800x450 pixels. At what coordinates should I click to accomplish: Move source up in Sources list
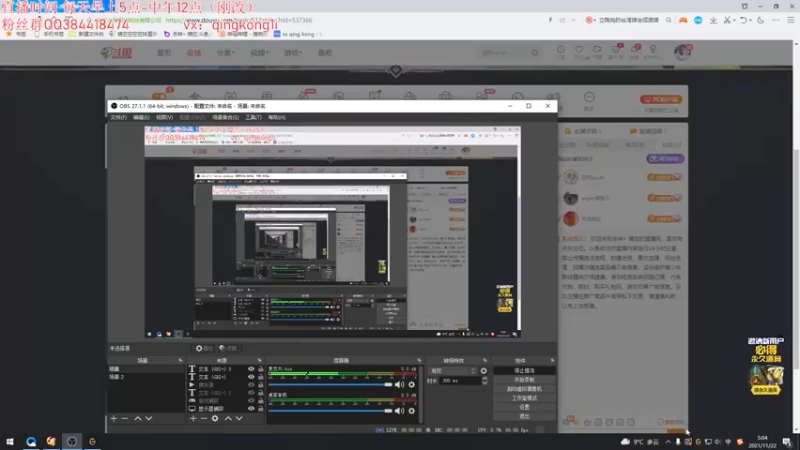click(228, 418)
